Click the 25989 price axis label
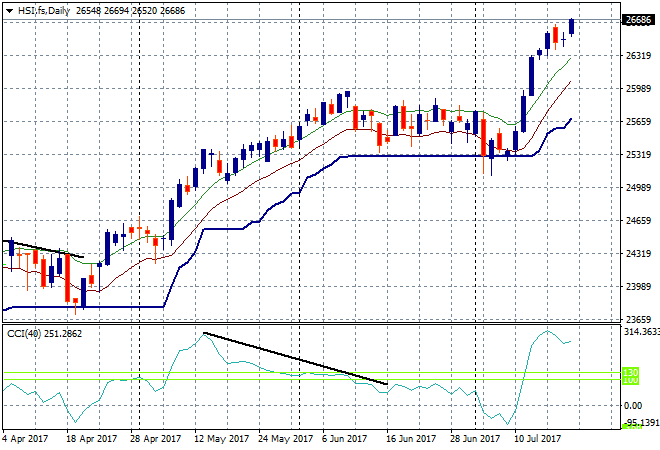Screen dimensions: 660x450 point(638,89)
